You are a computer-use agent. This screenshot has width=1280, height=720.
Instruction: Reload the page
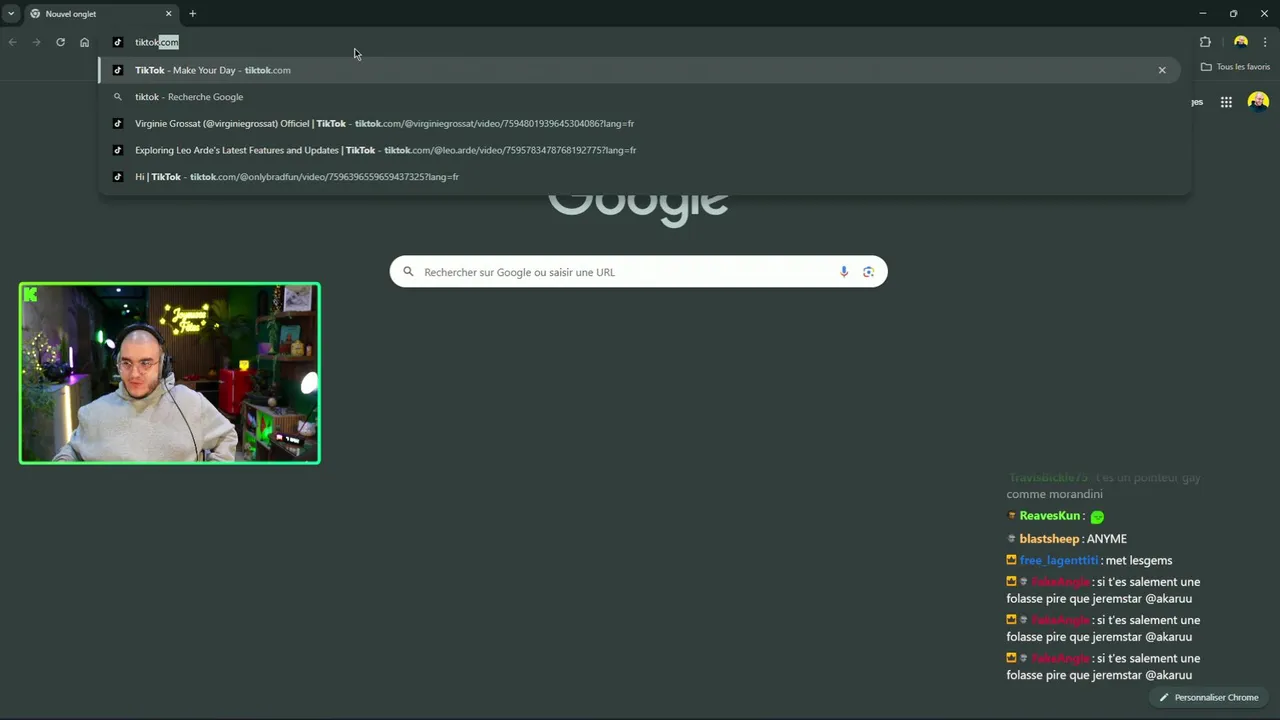point(60,42)
